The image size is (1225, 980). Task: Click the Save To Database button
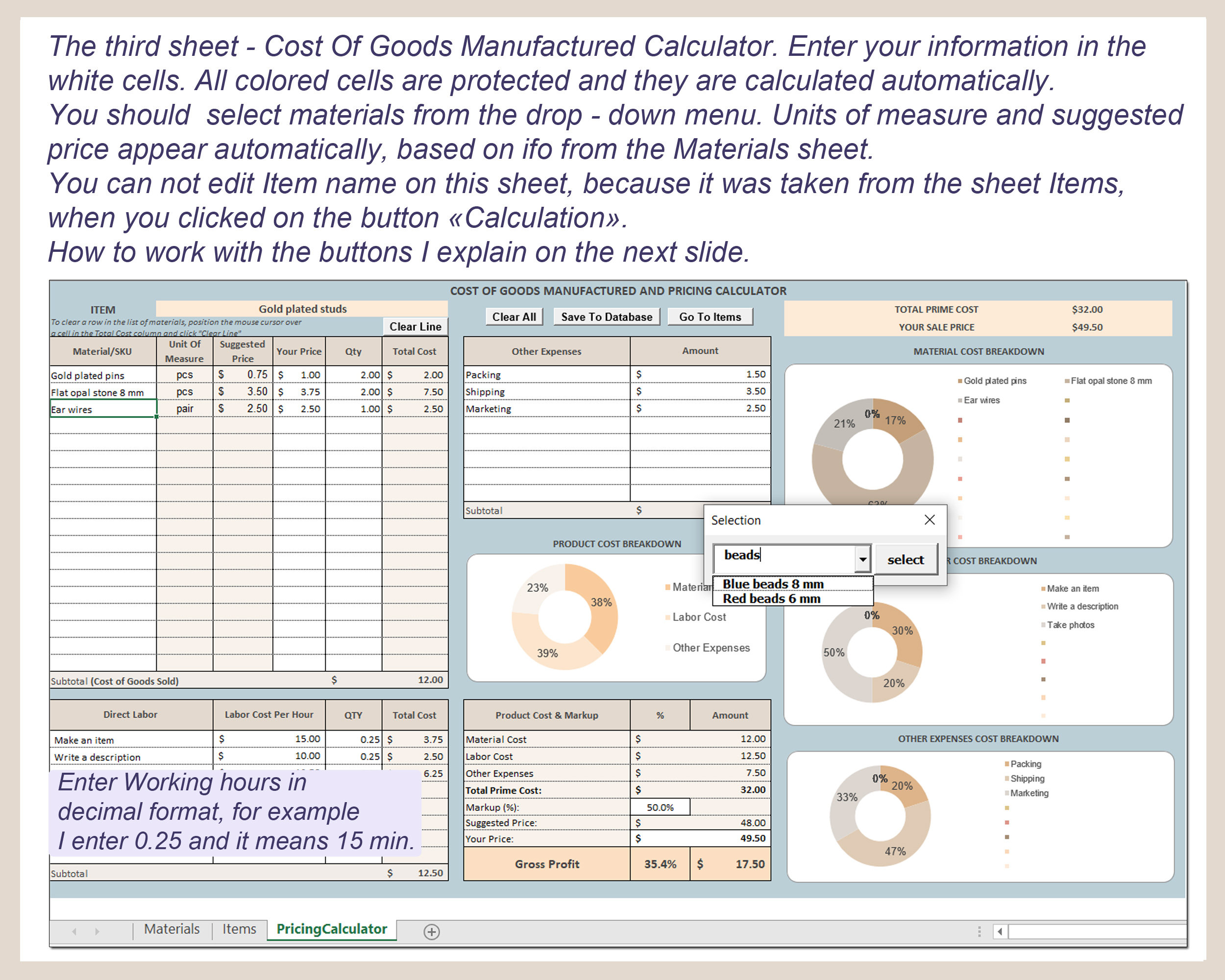607,317
